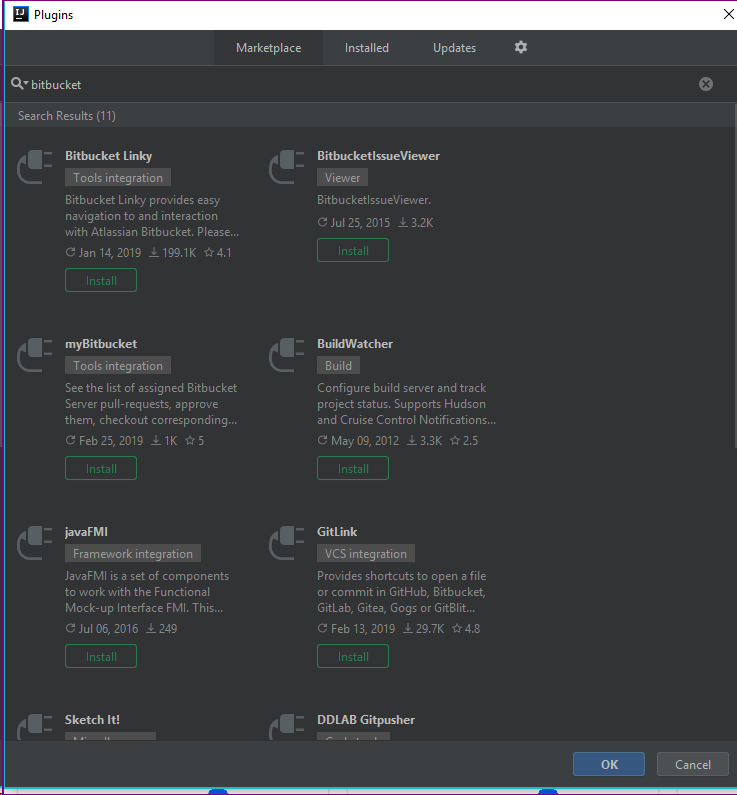
Task: Open the plugin settings gear icon
Action: 521,48
